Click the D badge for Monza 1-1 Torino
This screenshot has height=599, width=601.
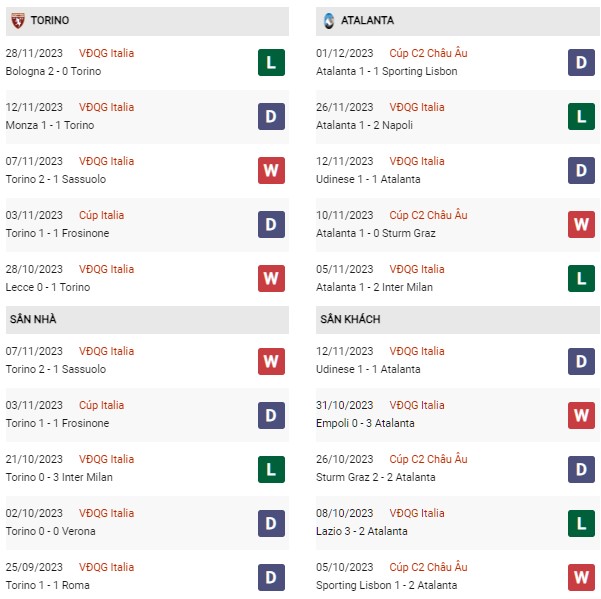click(271, 117)
